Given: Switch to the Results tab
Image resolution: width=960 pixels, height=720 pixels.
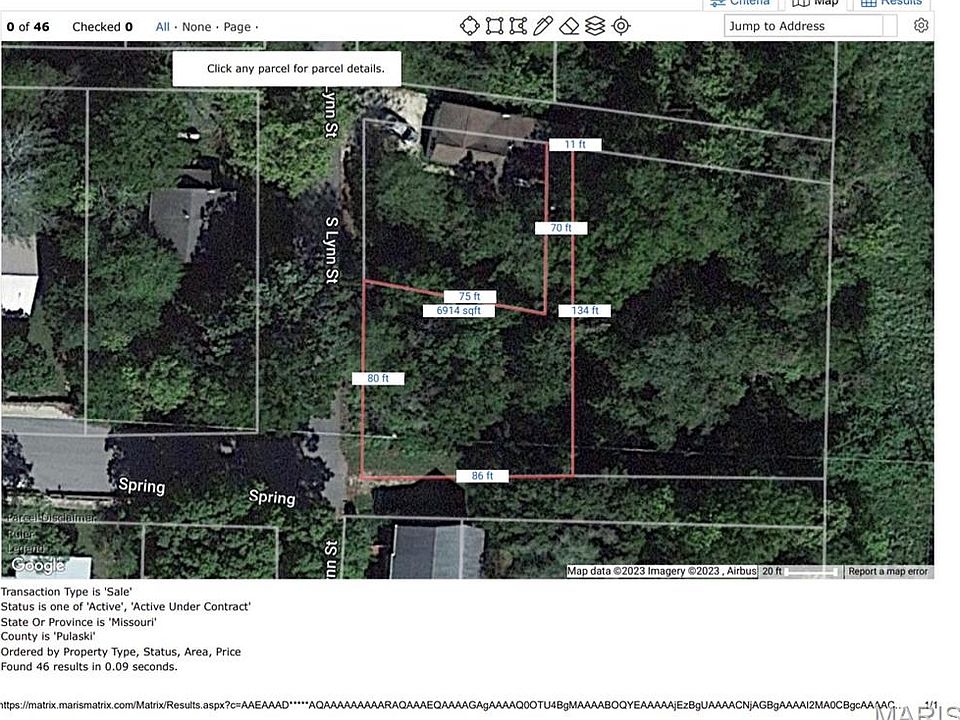Looking at the screenshot, I should point(891,3).
